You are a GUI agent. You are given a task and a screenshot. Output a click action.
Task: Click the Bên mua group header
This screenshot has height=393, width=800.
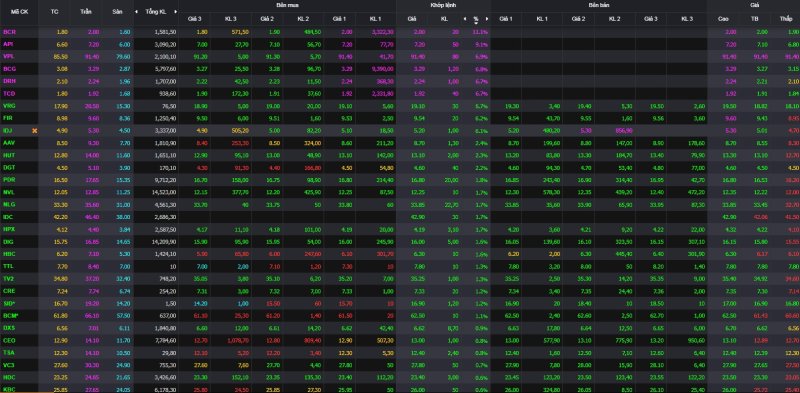(287, 5)
